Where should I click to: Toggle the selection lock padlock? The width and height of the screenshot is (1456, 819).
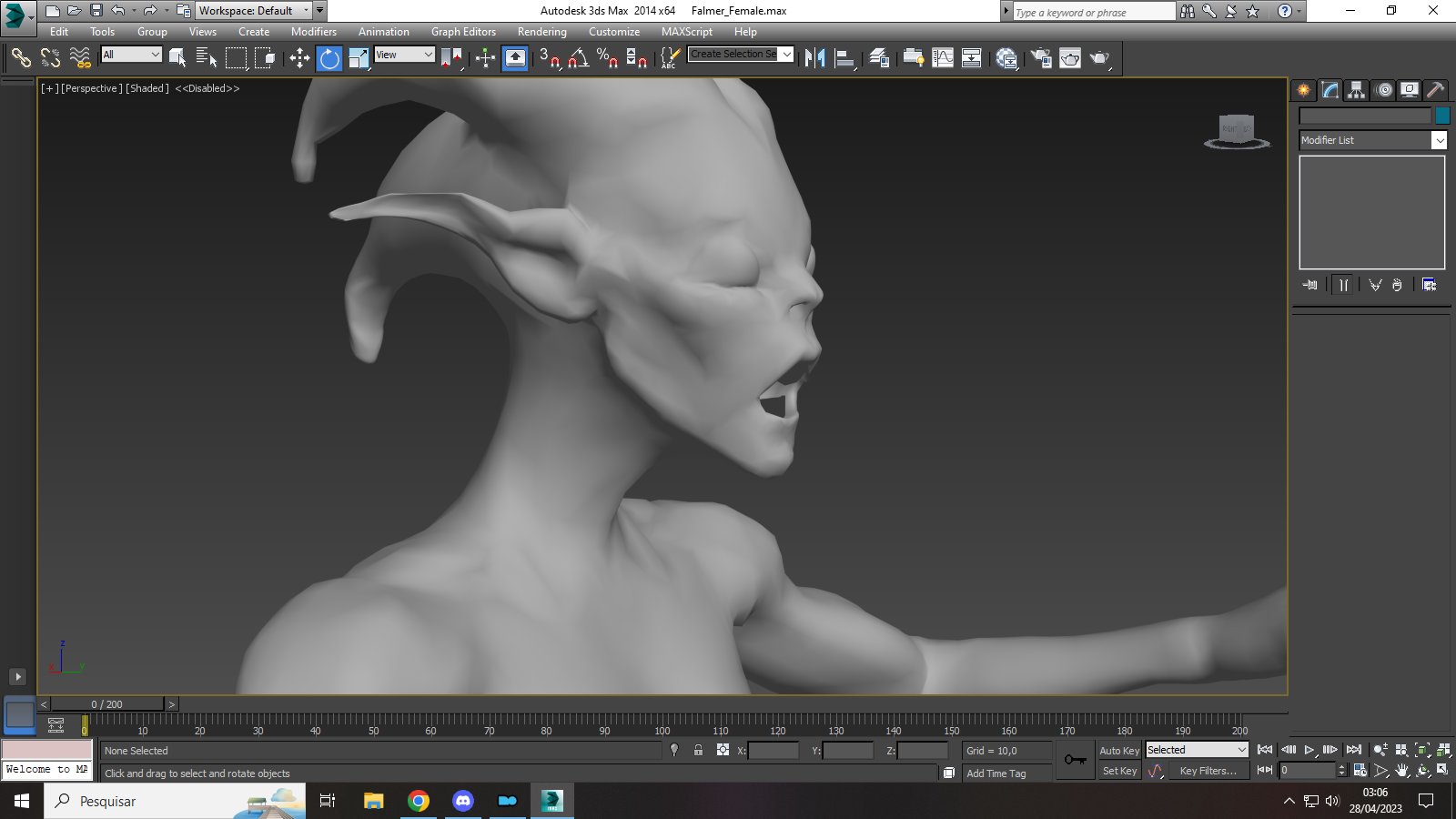(698, 751)
